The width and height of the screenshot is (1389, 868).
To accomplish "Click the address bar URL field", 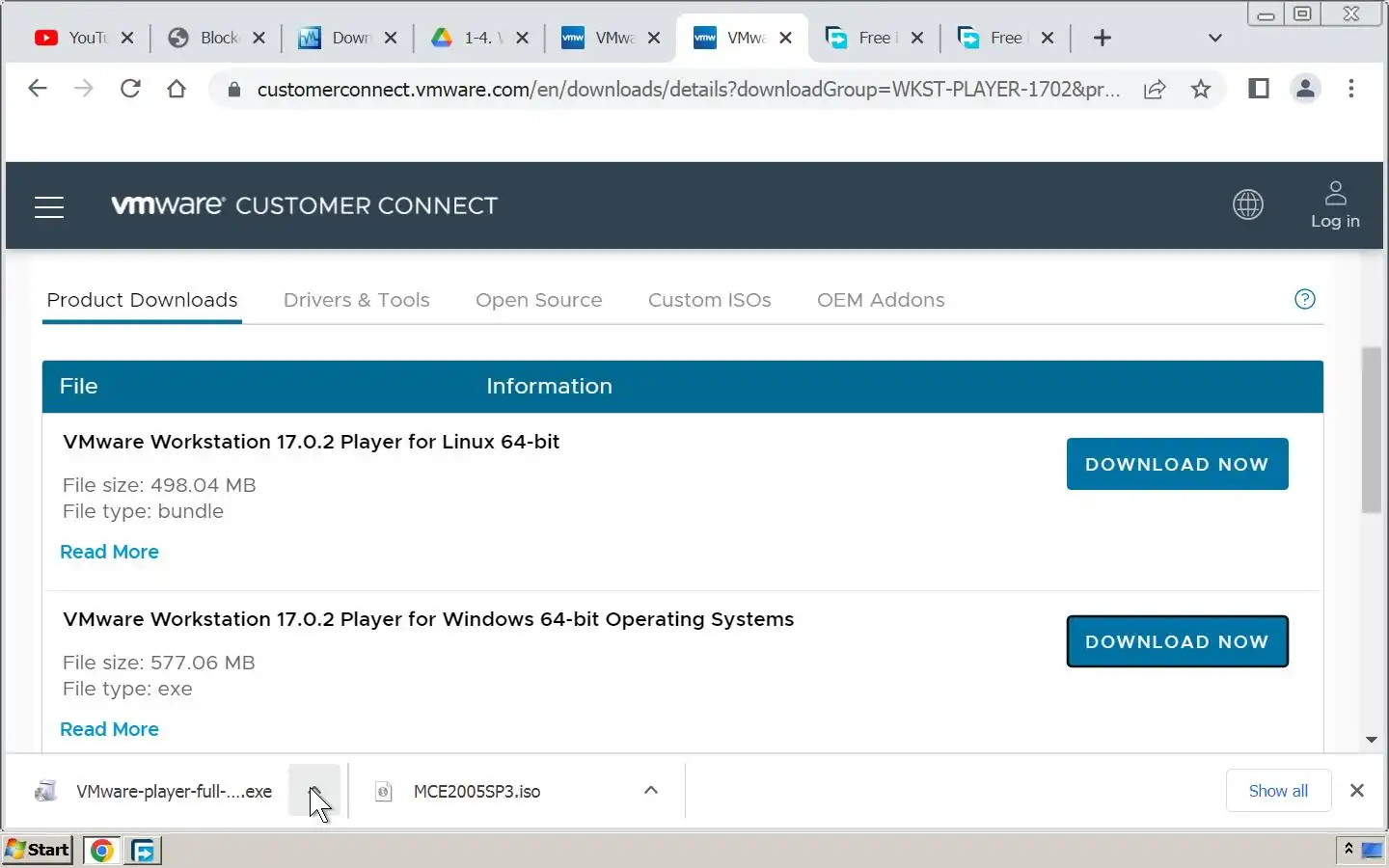I will pos(687,90).
